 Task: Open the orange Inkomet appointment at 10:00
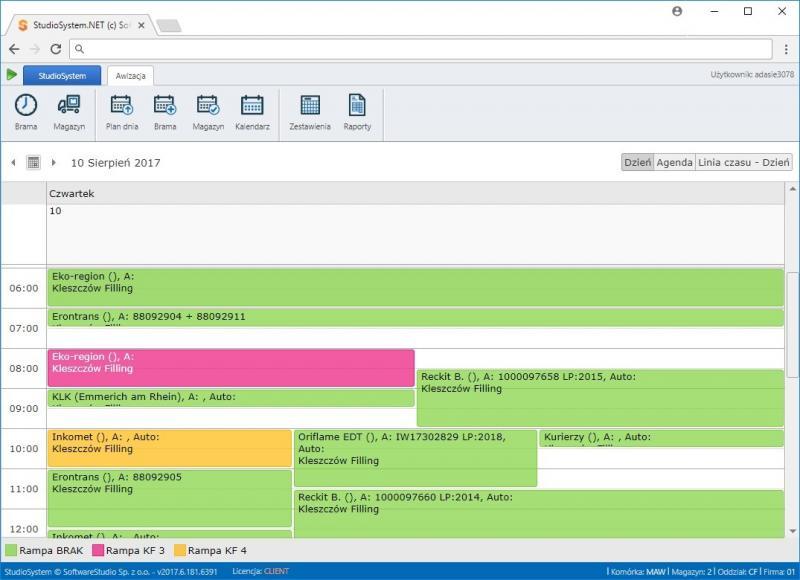point(169,448)
